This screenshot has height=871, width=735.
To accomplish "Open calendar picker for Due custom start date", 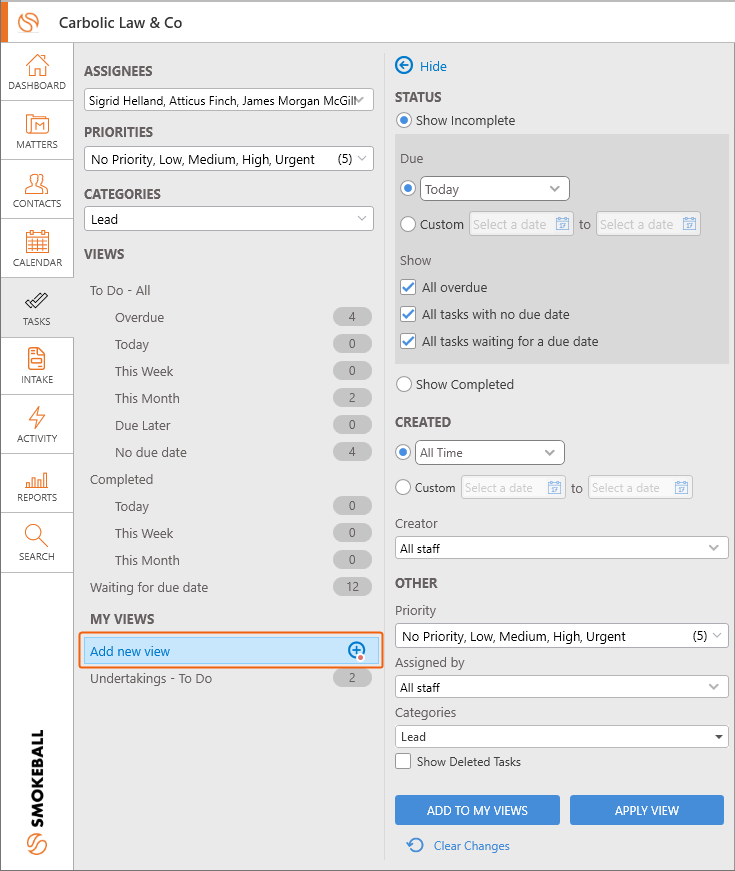I will click(562, 224).
